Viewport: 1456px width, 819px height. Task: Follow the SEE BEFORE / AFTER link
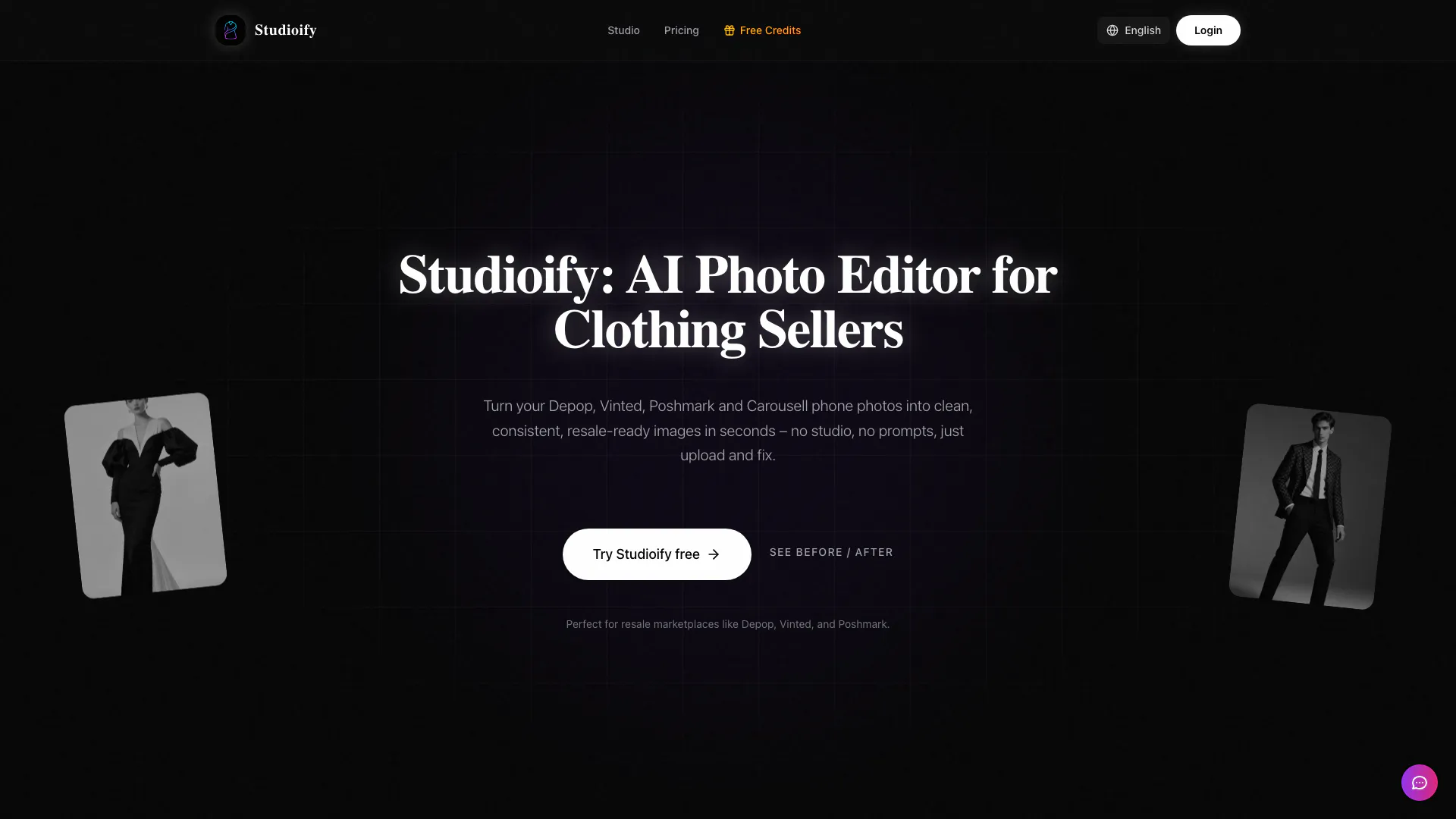(831, 552)
